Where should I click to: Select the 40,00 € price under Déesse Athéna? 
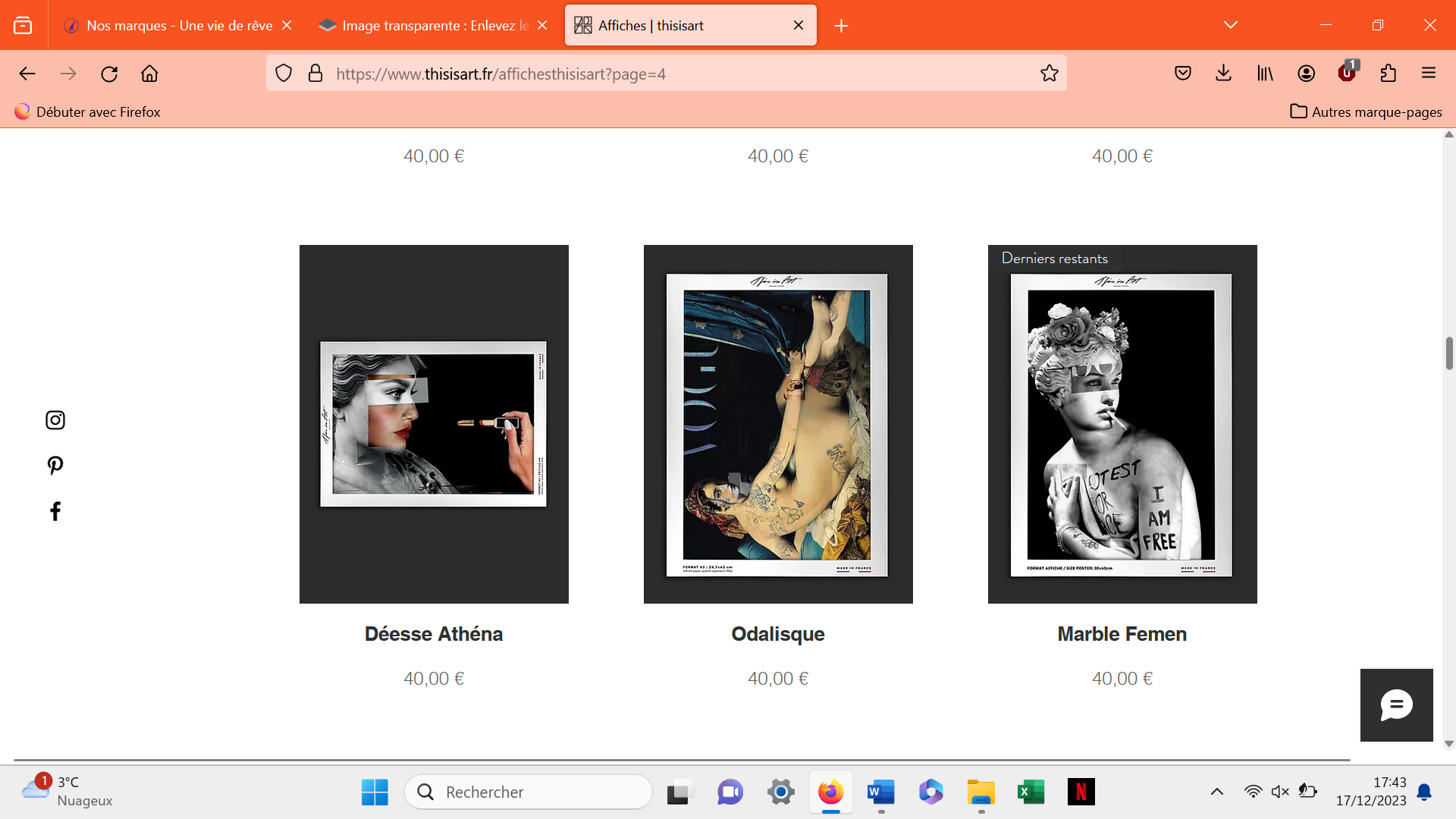434,679
